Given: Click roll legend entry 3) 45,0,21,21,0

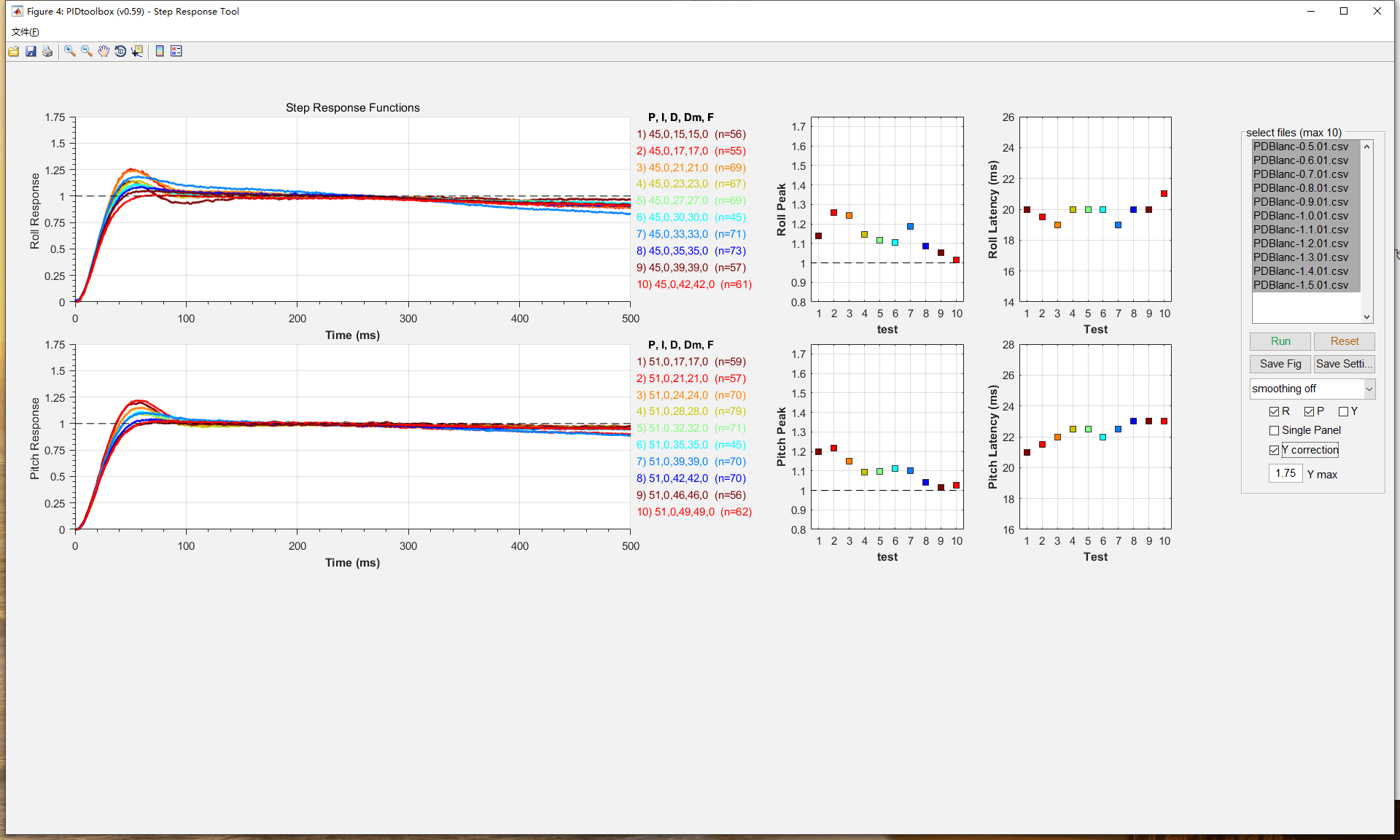Looking at the screenshot, I should click(691, 168).
